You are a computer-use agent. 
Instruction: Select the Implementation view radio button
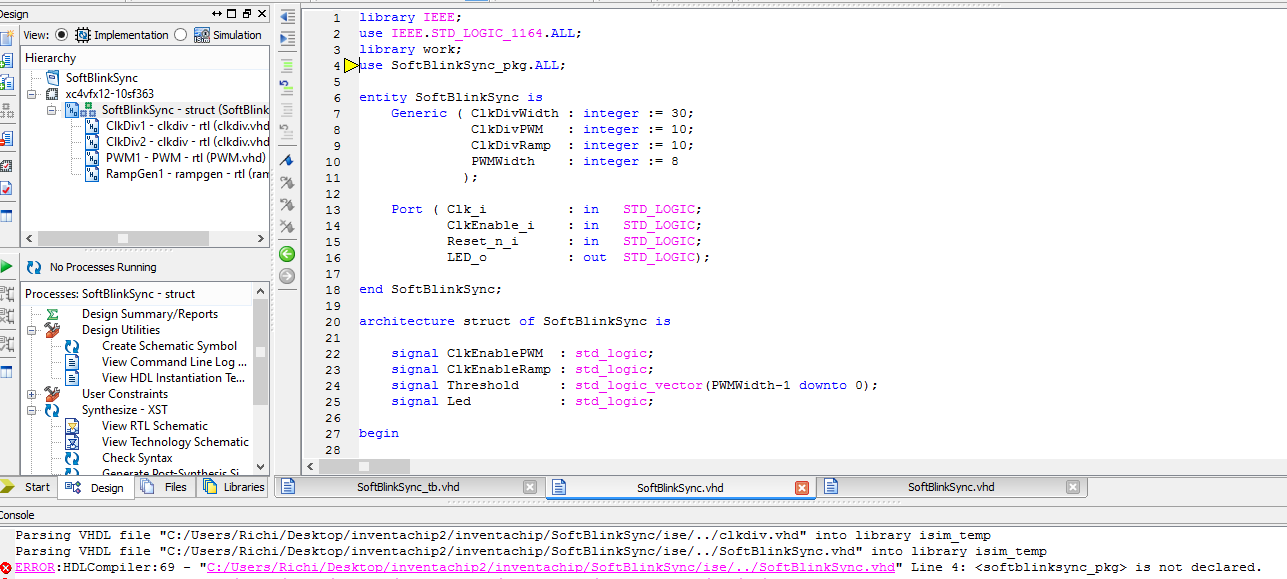tap(62, 34)
